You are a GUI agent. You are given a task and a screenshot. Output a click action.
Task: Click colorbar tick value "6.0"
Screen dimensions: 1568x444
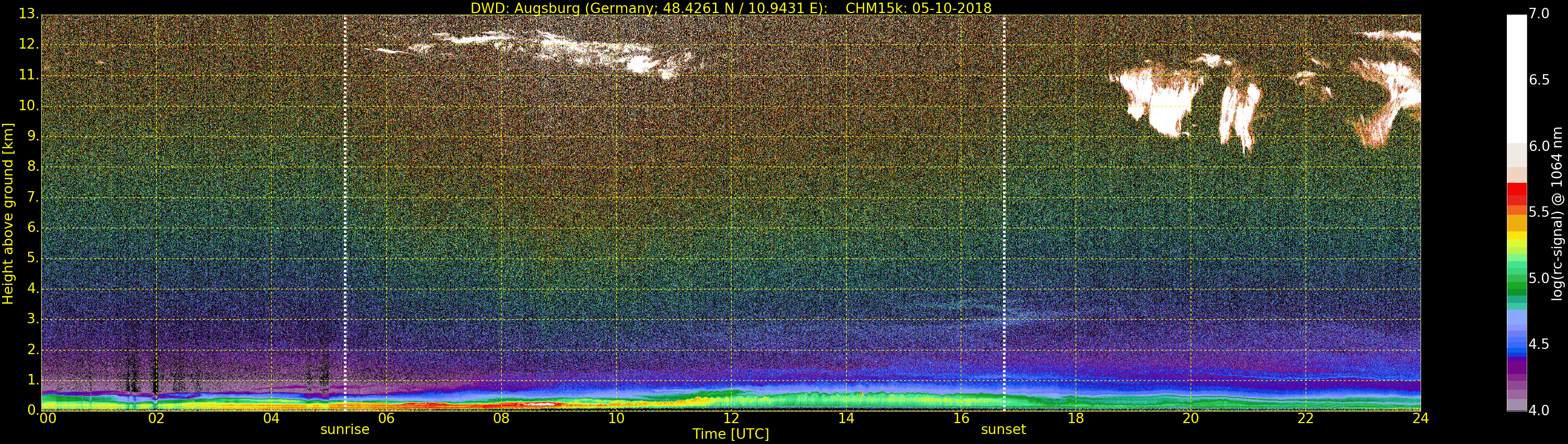pos(1539,146)
